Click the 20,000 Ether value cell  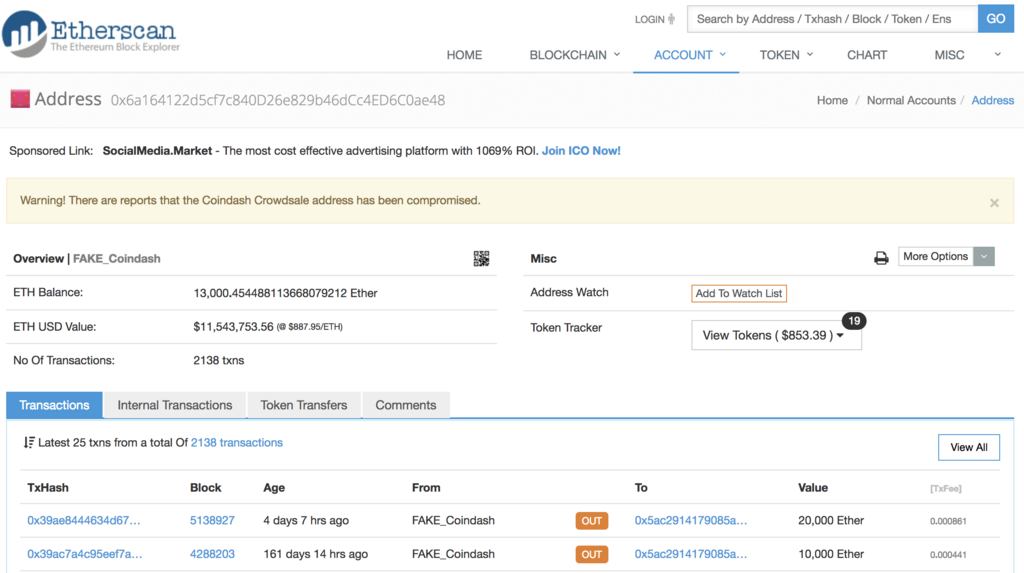[x=831, y=521]
